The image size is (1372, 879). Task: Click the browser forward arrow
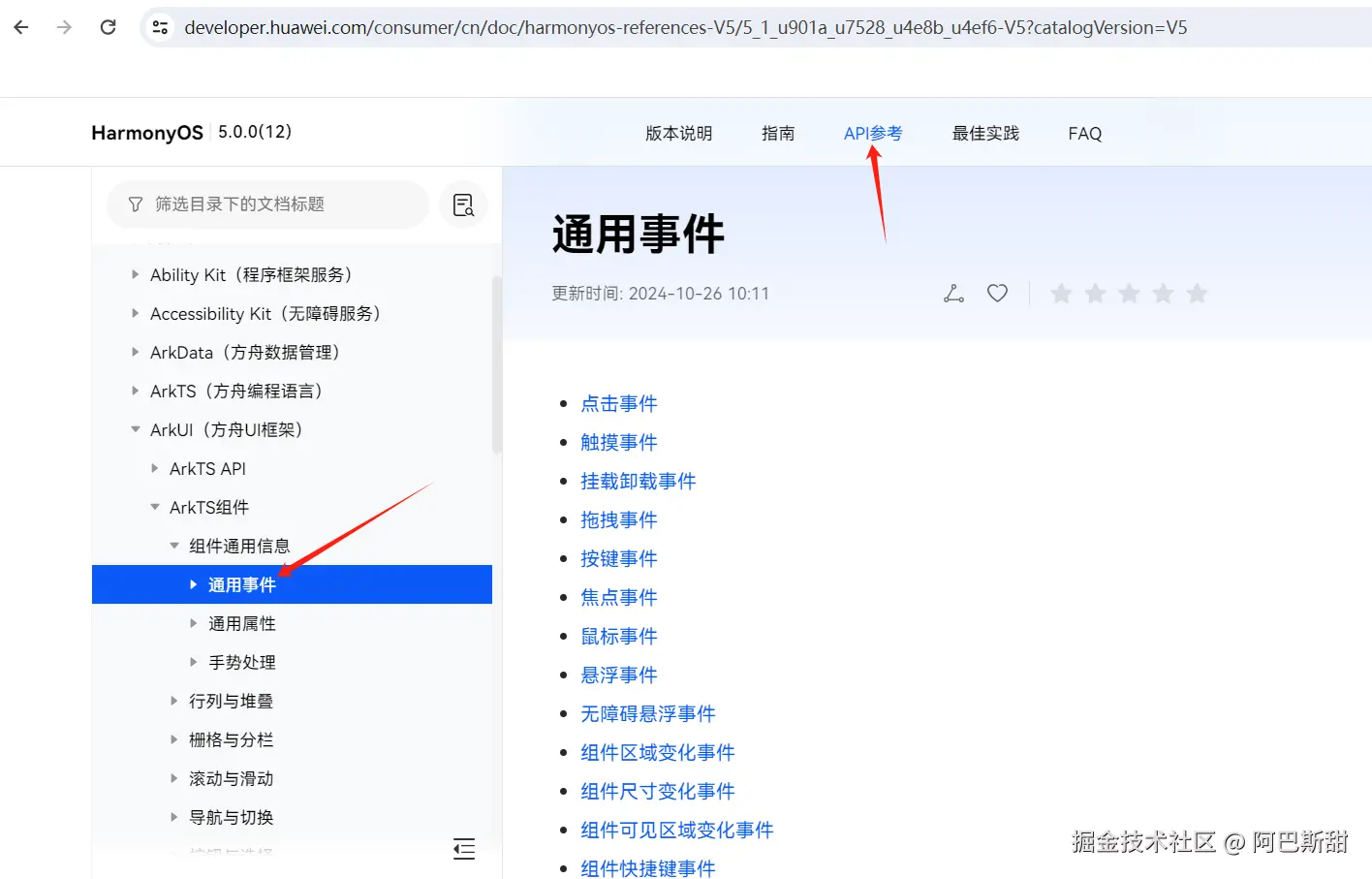point(64,27)
